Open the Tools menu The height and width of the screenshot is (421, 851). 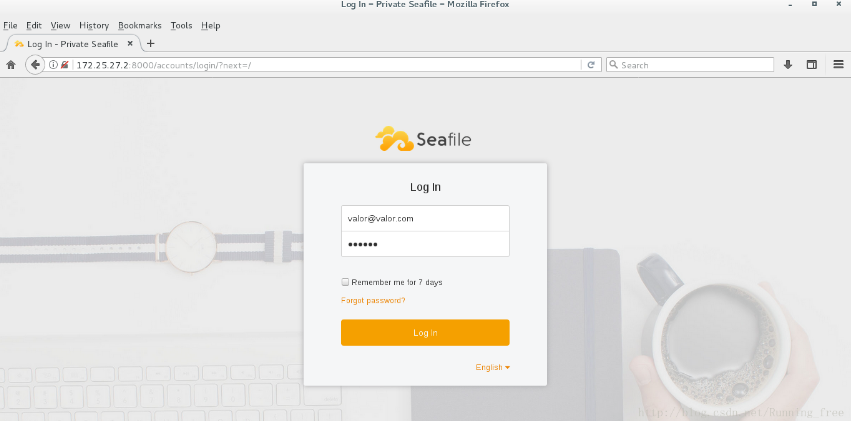point(181,25)
